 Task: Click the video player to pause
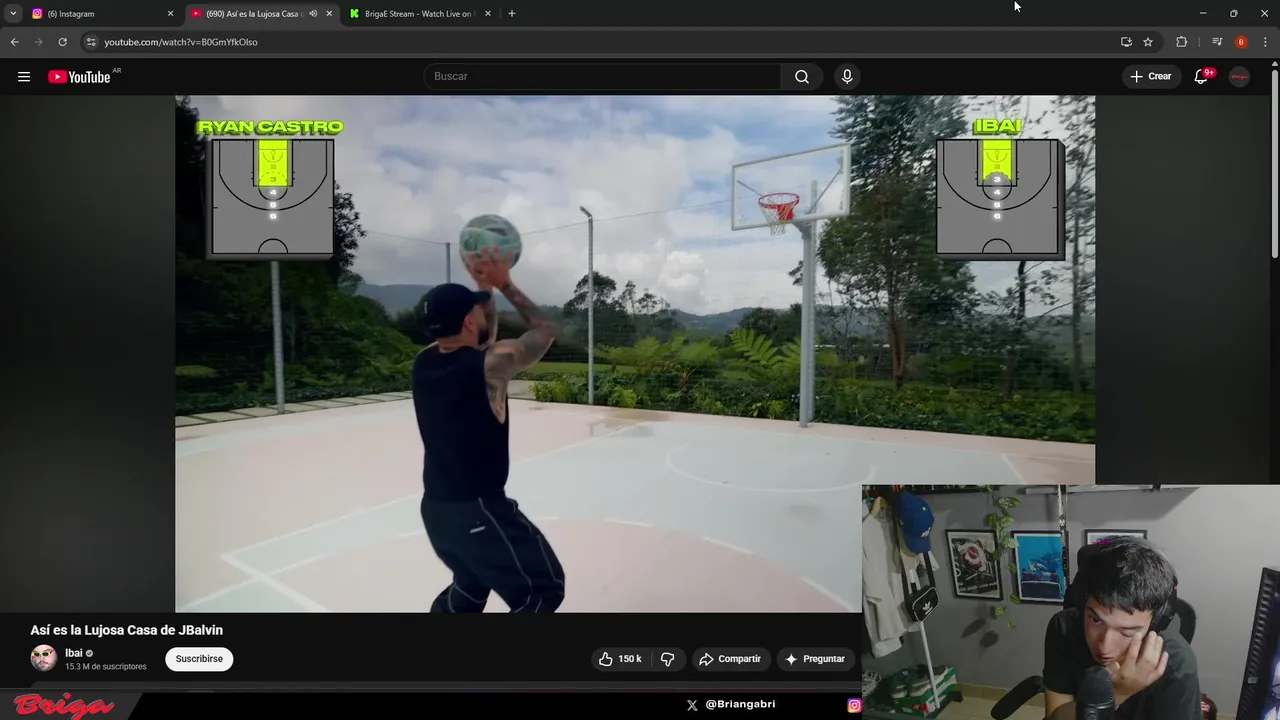point(635,354)
